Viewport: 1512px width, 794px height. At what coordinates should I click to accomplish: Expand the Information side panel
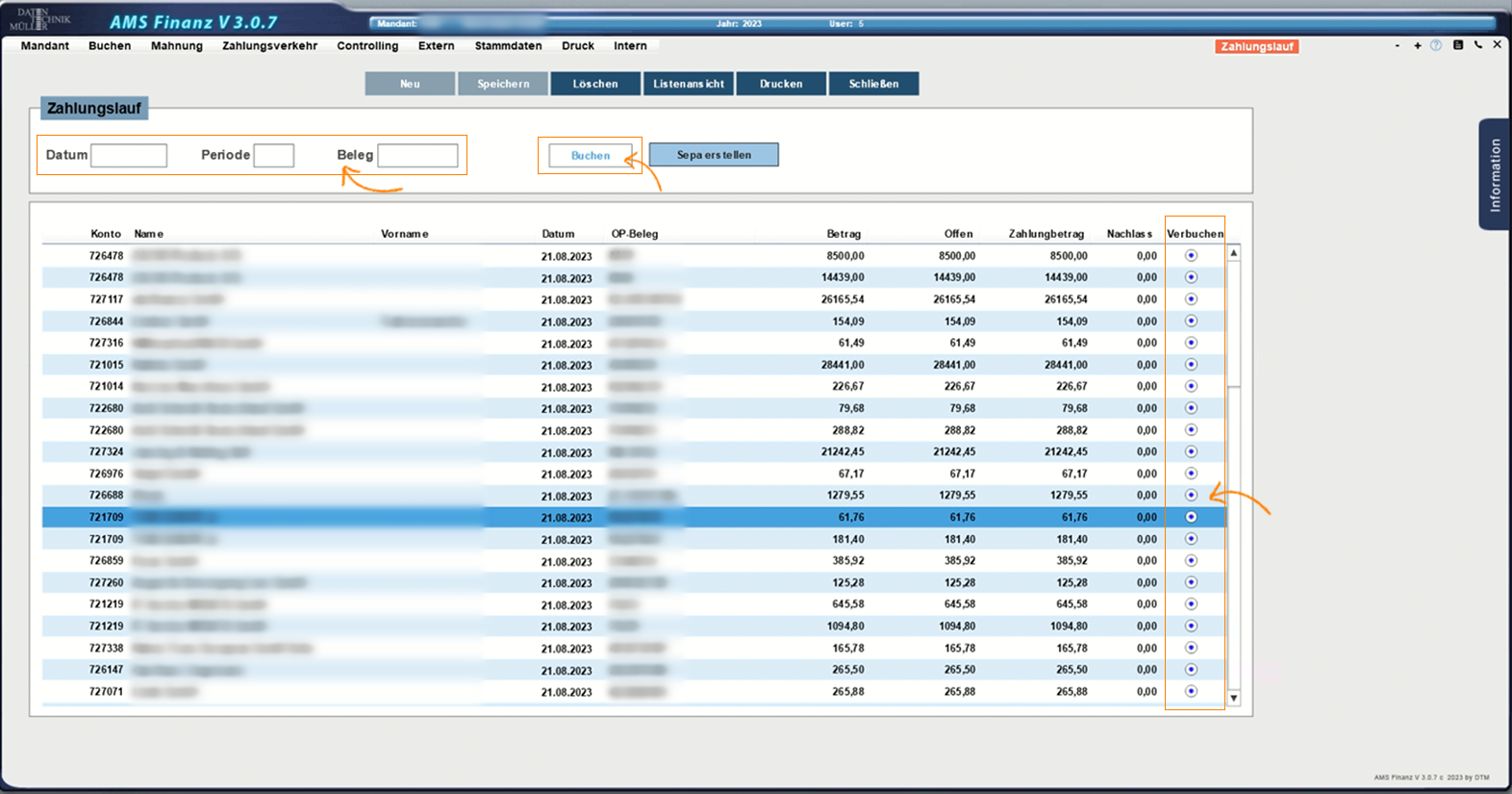[x=1494, y=174]
